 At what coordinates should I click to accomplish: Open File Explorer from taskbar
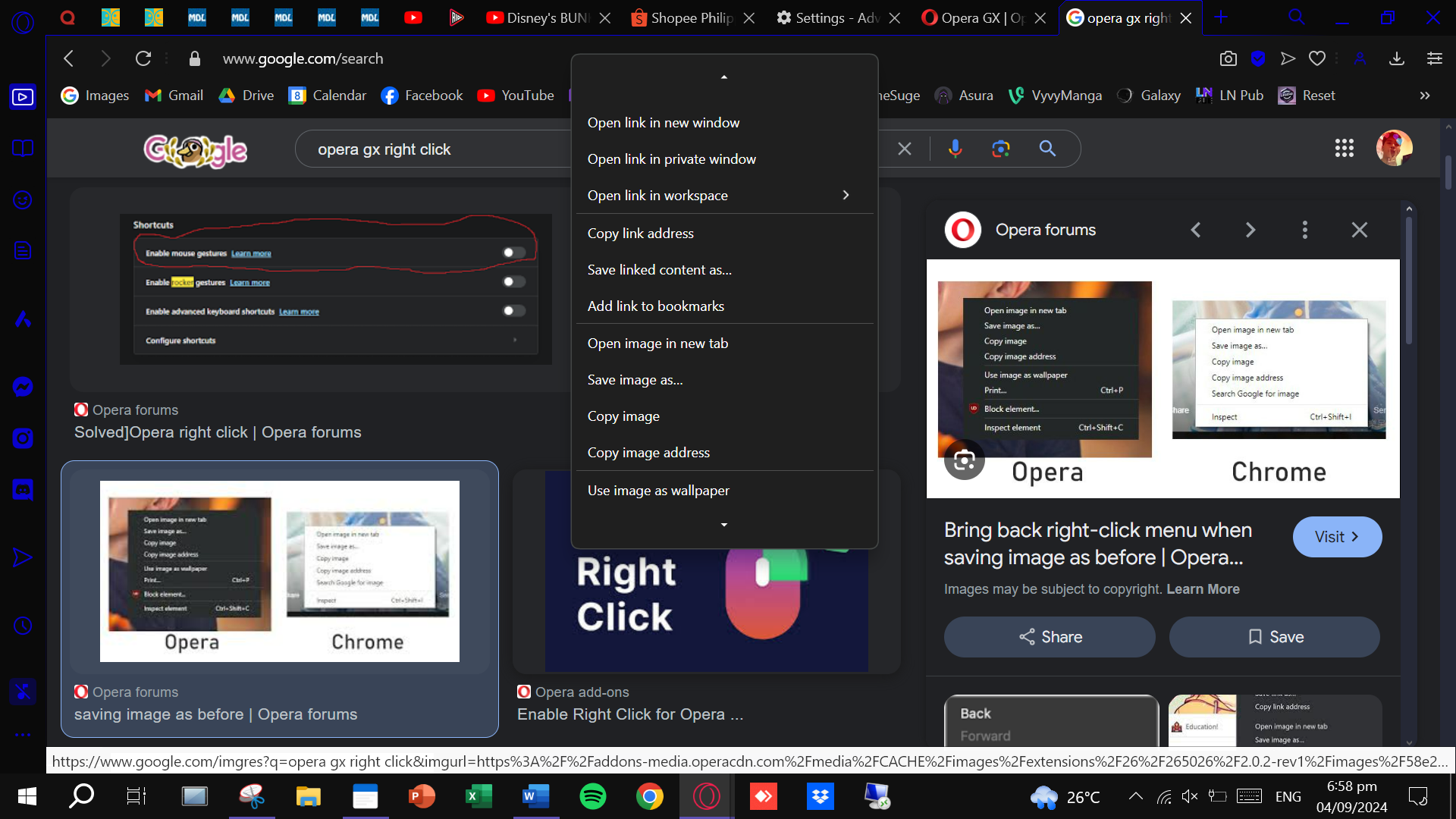pyautogui.click(x=309, y=796)
